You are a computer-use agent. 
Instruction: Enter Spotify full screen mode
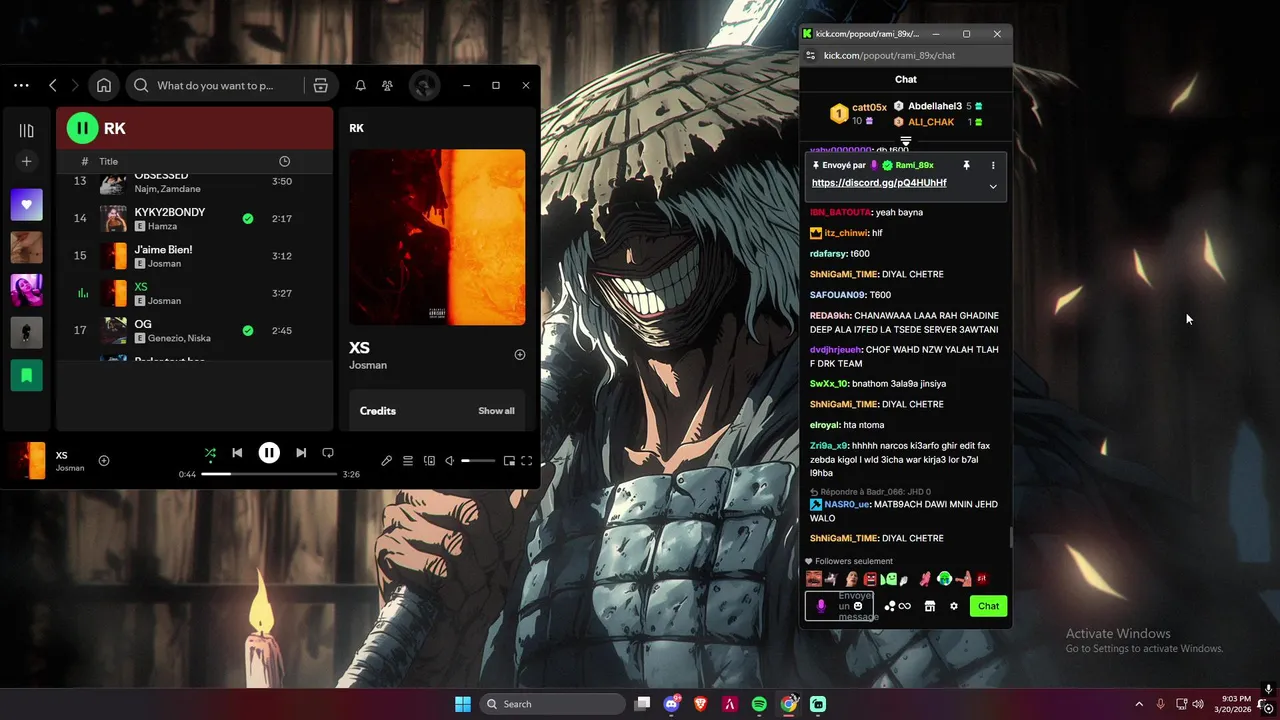[527, 461]
